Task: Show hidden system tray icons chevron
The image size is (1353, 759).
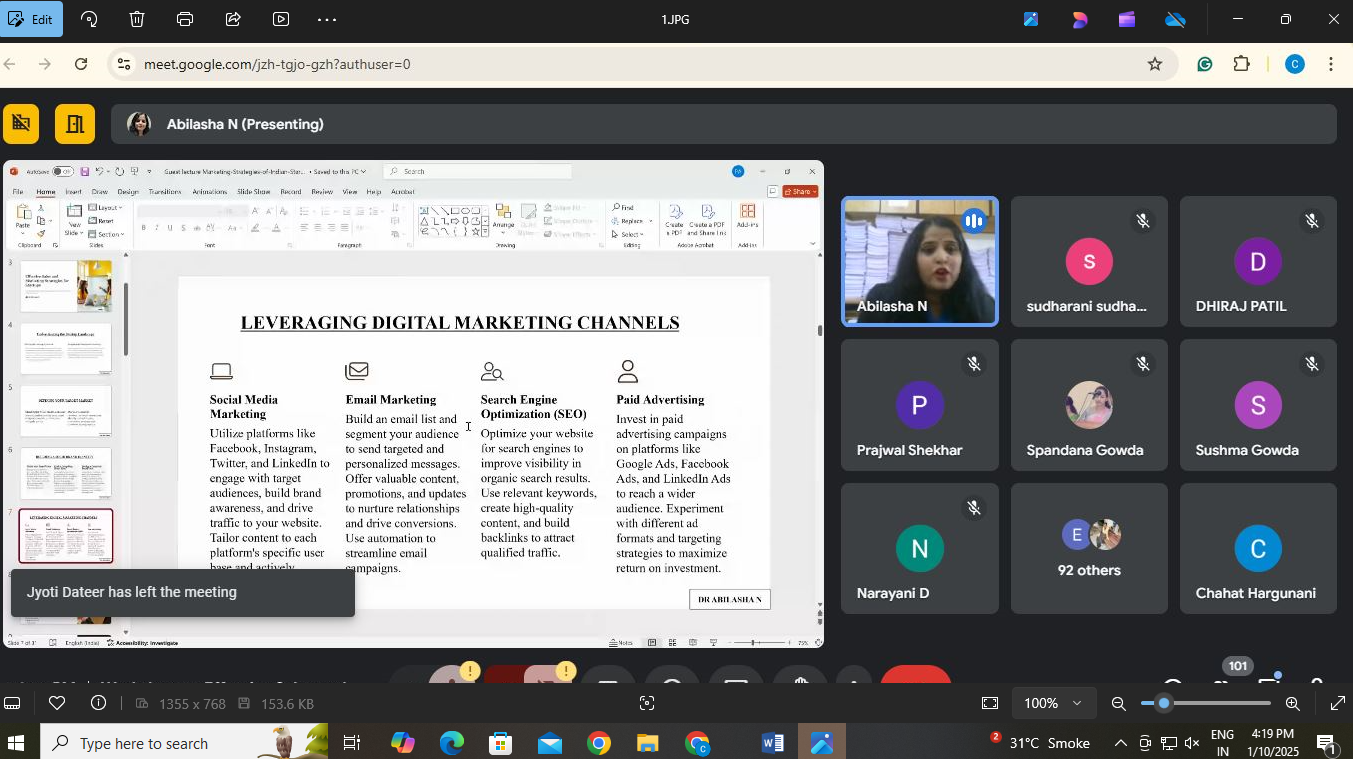Action: coord(1120,743)
